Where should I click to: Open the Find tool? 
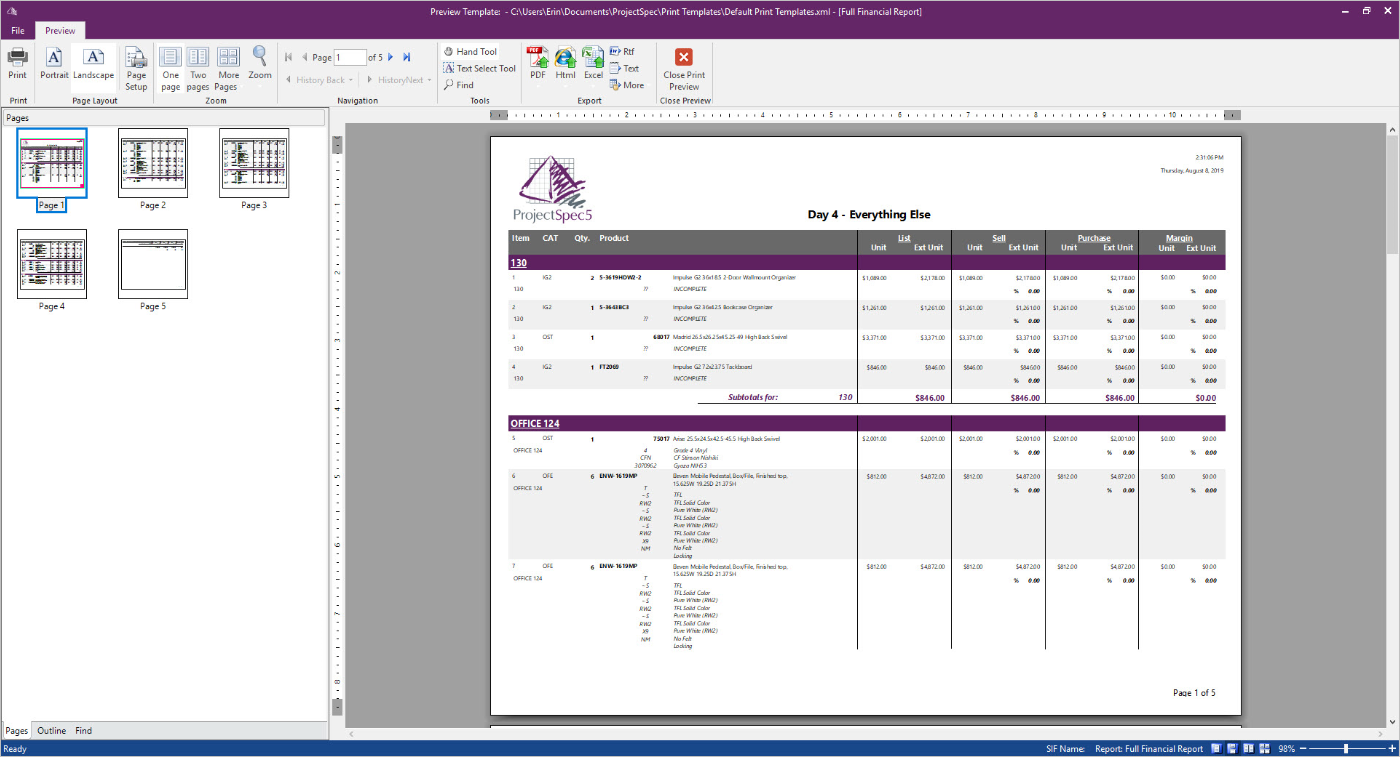(x=463, y=85)
